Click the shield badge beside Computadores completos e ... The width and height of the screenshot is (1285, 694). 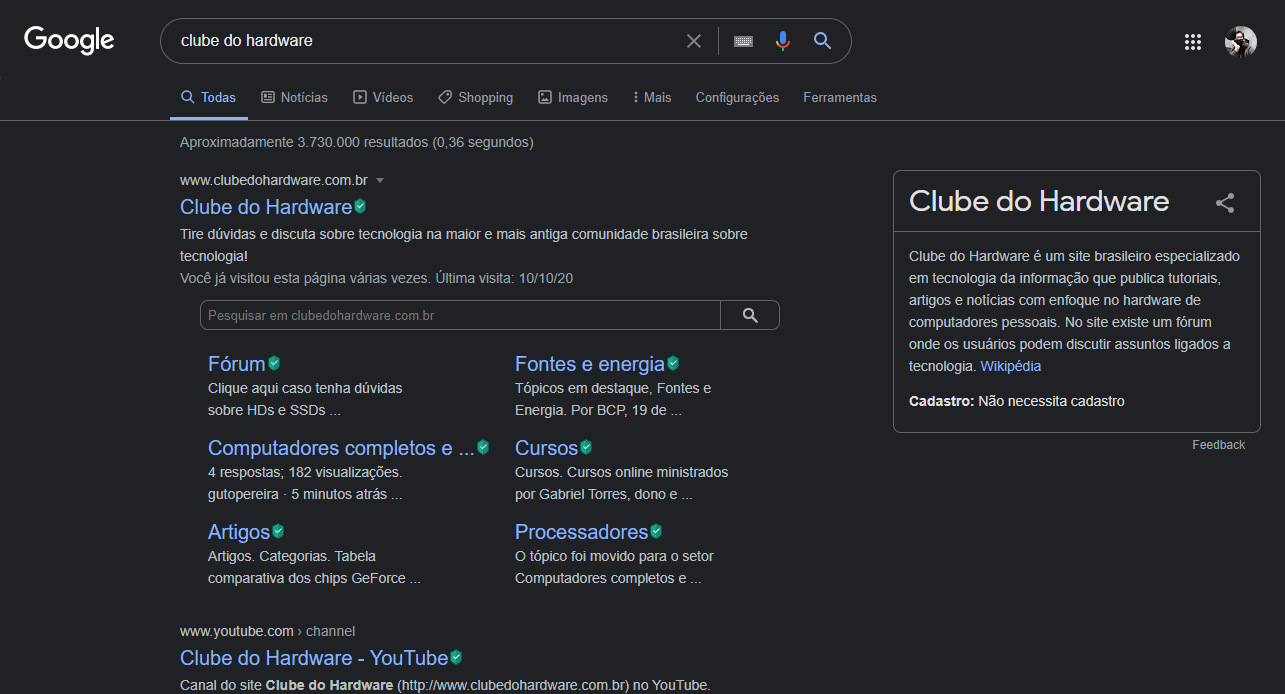click(483, 447)
